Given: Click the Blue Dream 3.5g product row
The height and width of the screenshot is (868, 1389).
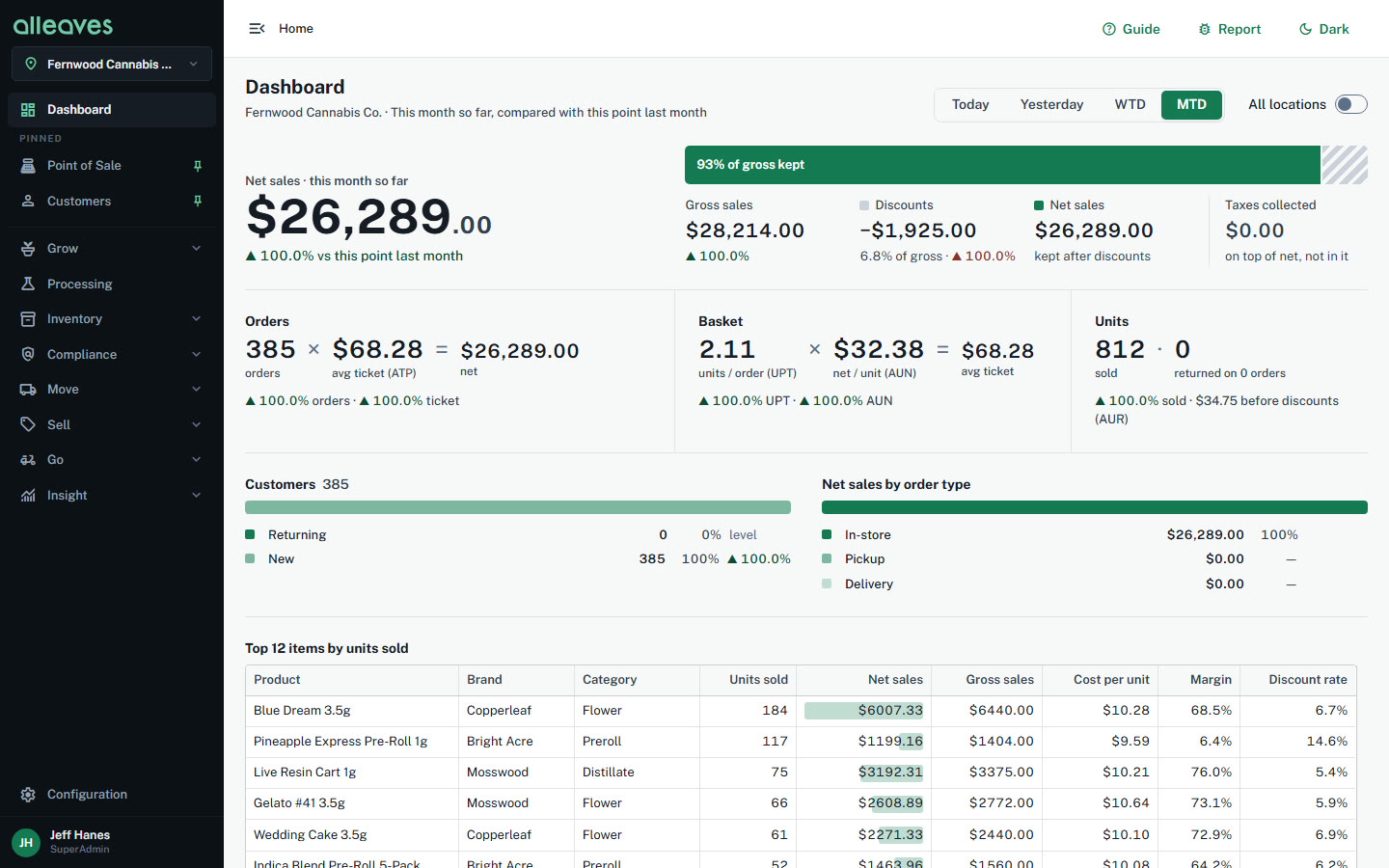Looking at the screenshot, I should (x=801, y=711).
